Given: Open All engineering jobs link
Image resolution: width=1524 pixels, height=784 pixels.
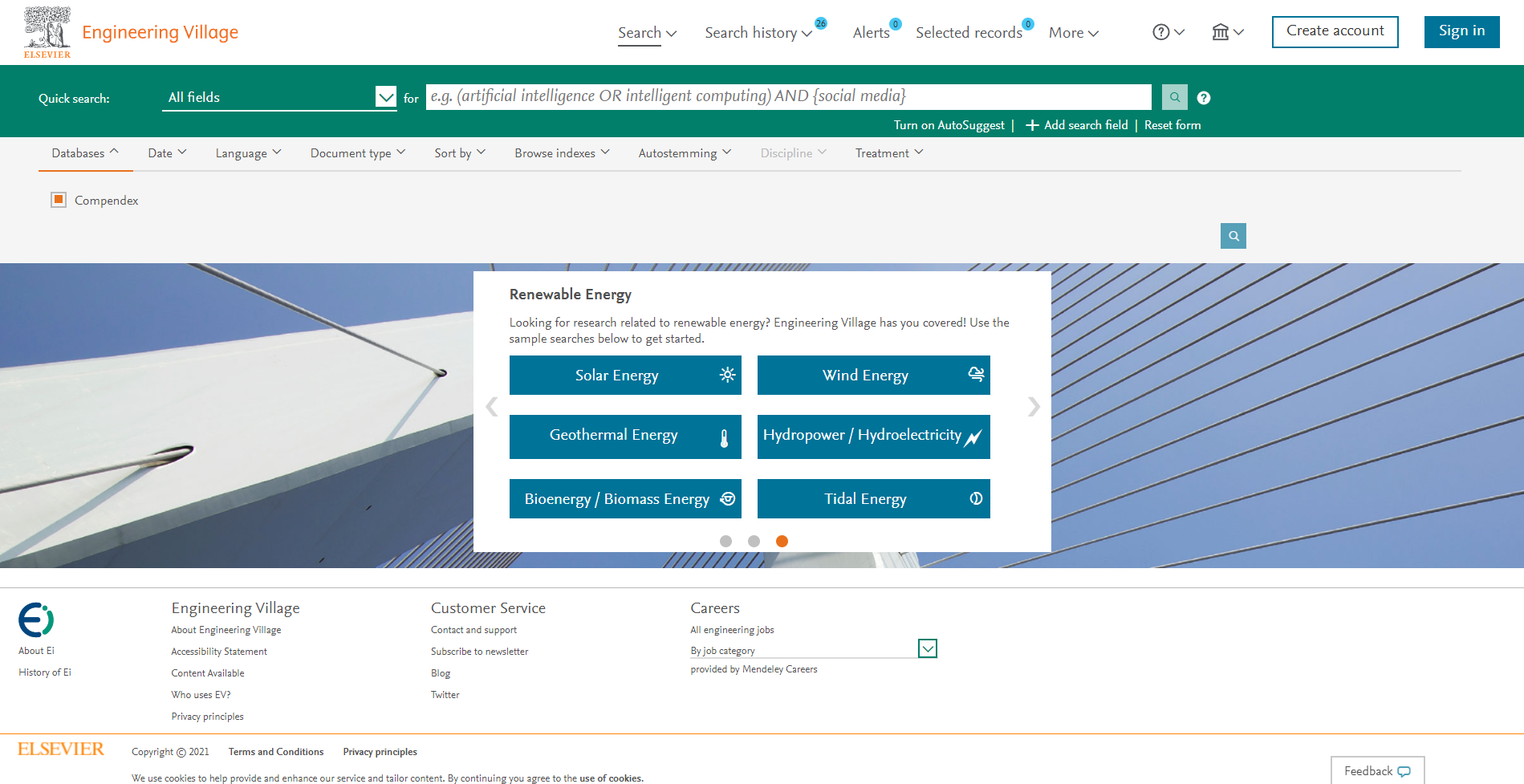Looking at the screenshot, I should 732,630.
